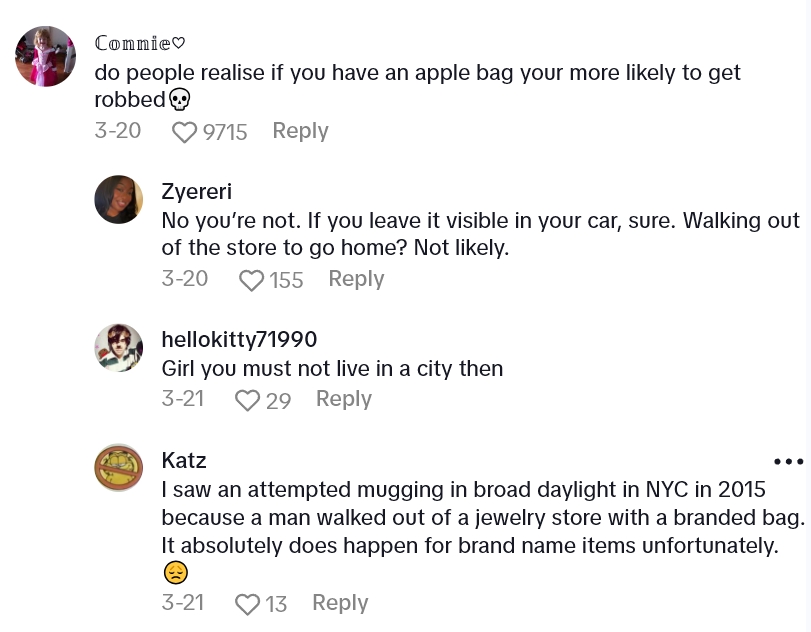Visit Zyereri's profile via username
Screen dimensions: 811x632
tap(196, 191)
